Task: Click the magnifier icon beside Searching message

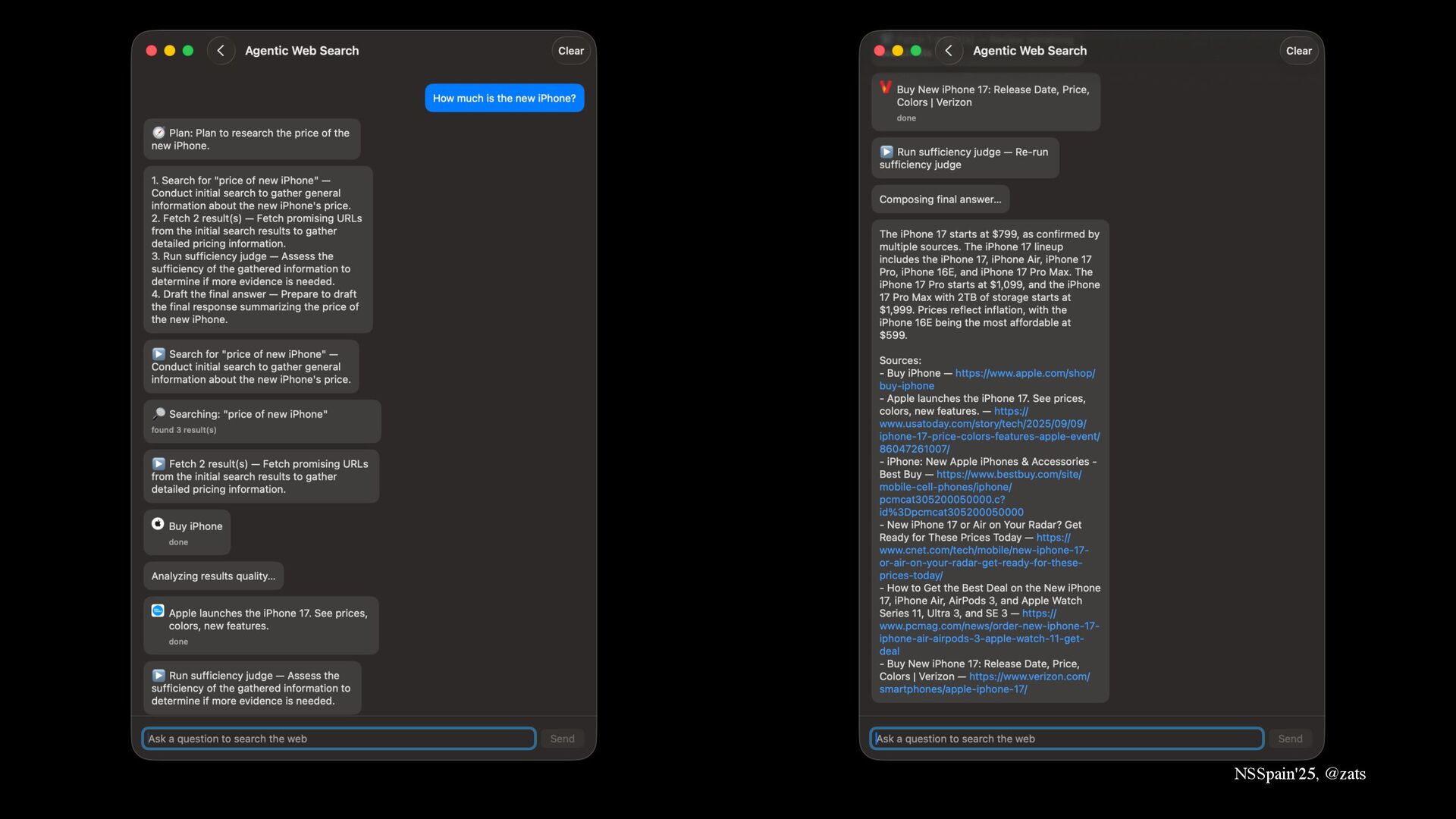Action: click(158, 414)
